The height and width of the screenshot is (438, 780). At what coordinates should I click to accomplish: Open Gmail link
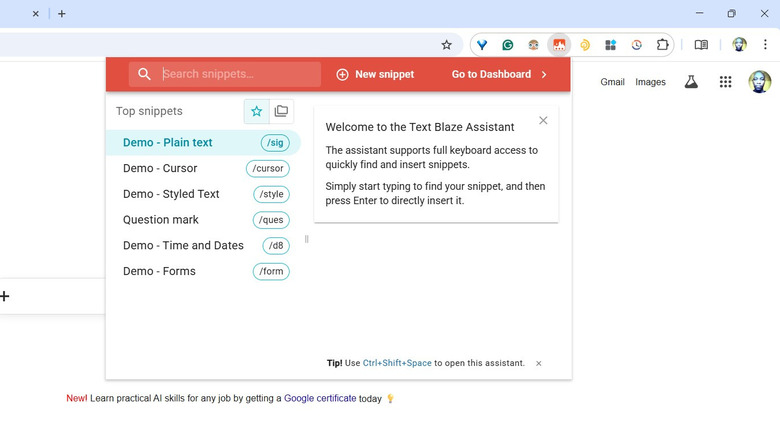pyautogui.click(x=612, y=82)
